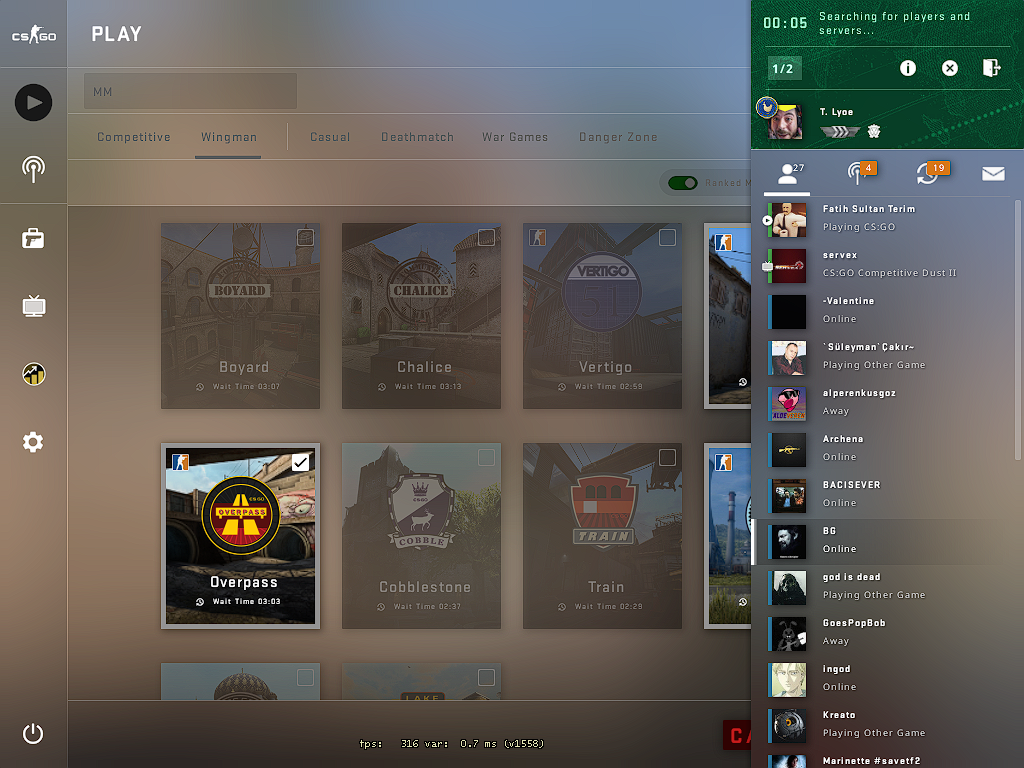The width and height of the screenshot is (1024, 768).
Task: Click Archena's avatar
Action: 788,450
